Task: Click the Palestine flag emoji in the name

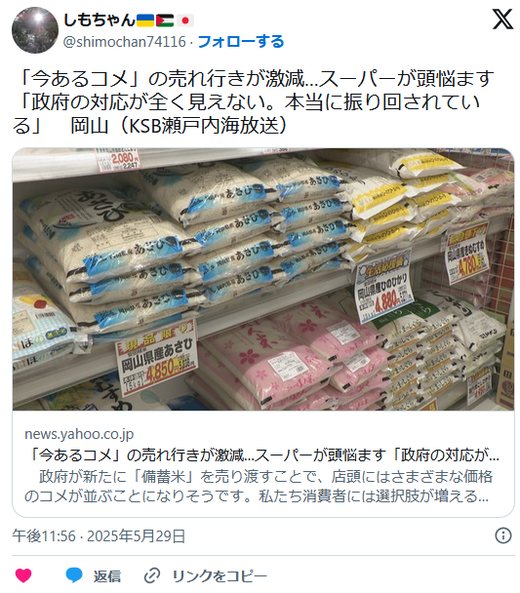Action: tap(165, 20)
